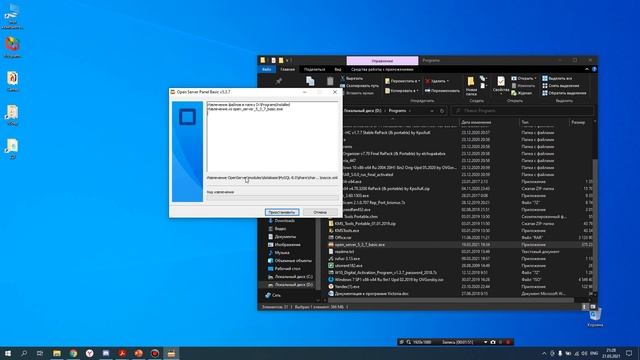
Task: Click Обратить выделение in the ribbon
Action: coord(564,93)
